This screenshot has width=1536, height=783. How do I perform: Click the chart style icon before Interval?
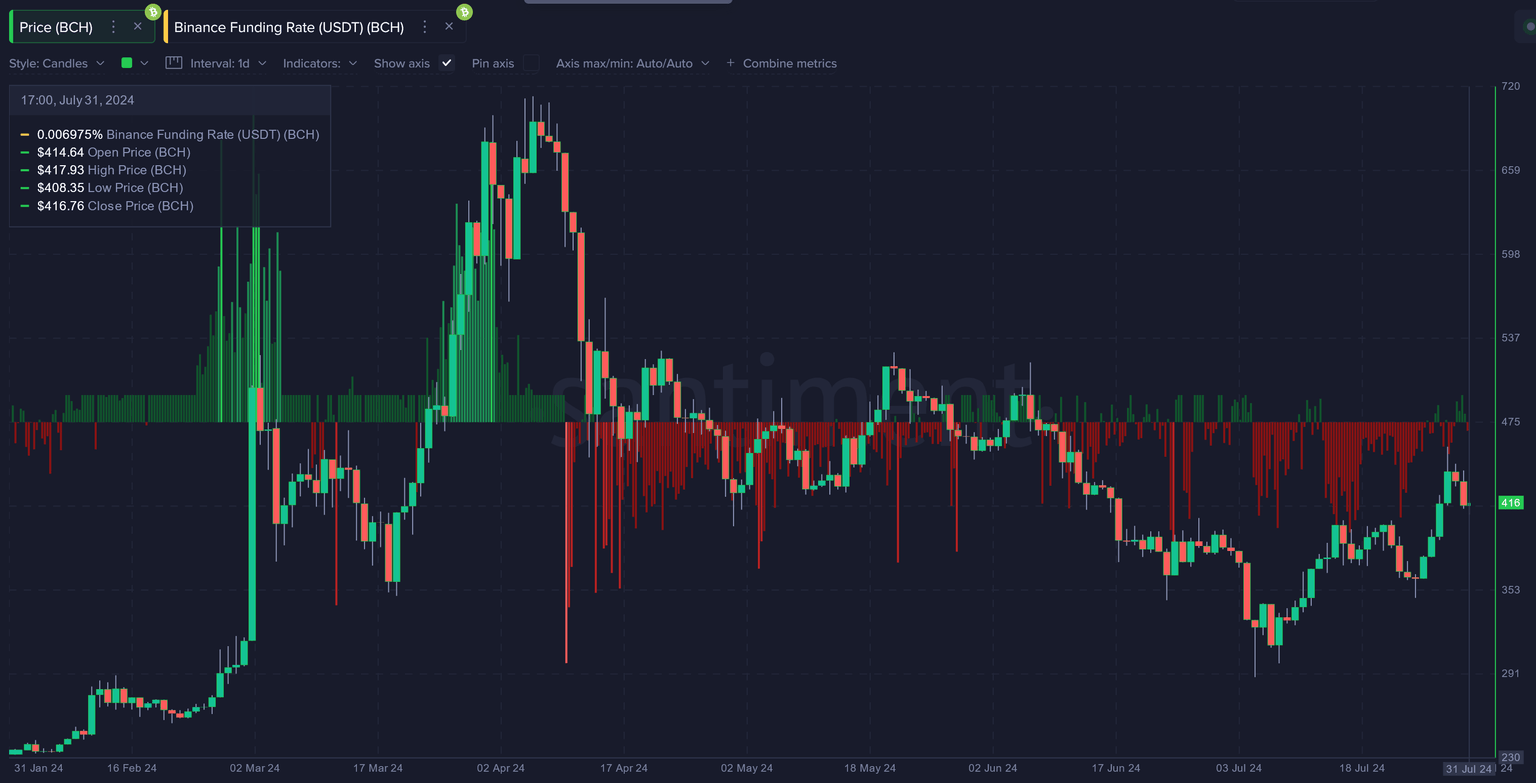pyautogui.click(x=173, y=62)
